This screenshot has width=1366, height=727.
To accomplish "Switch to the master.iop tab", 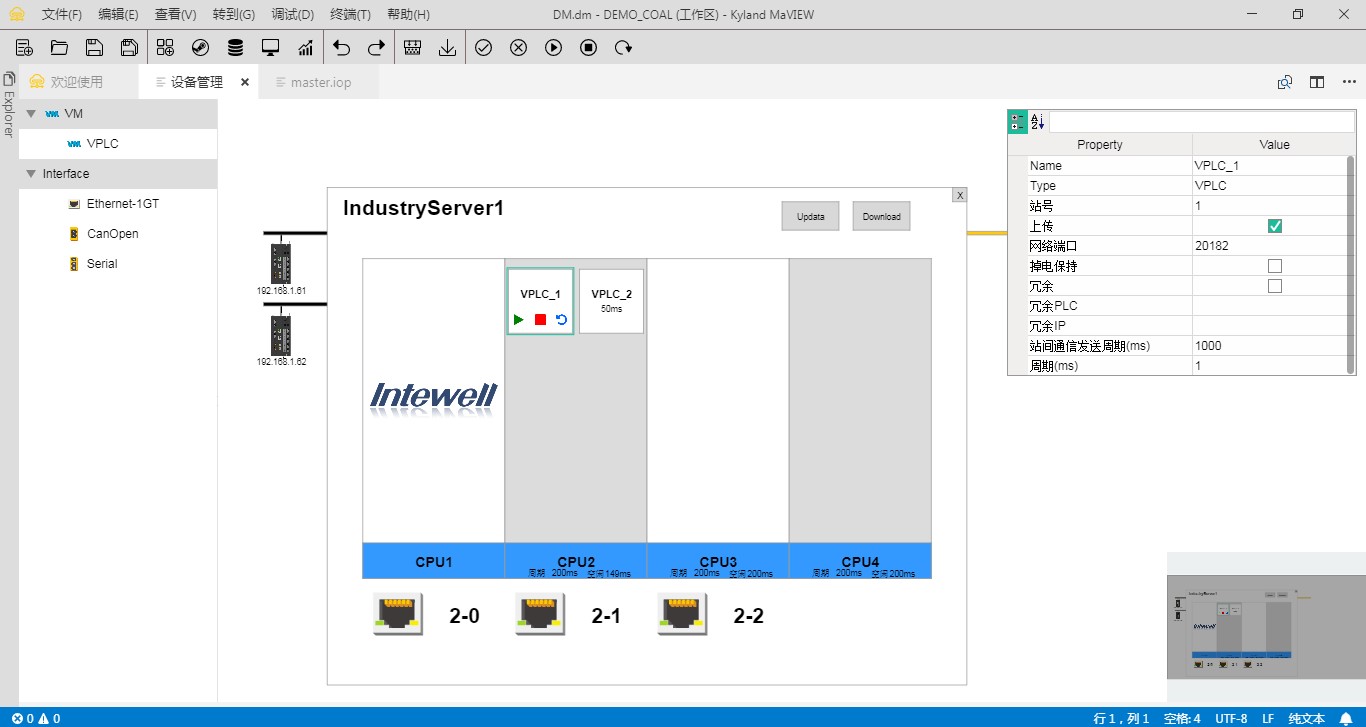I will [320, 82].
